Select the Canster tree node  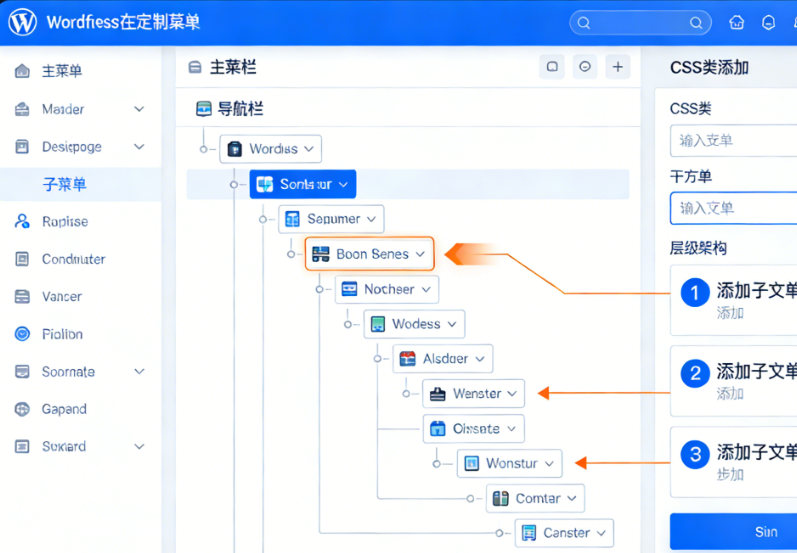pyautogui.click(x=564, y=533)
